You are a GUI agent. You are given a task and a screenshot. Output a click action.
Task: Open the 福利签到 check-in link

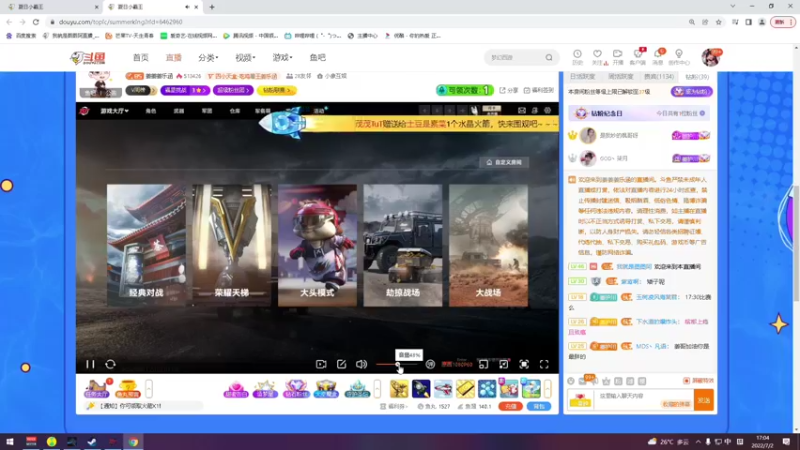(x=539, y=90)
